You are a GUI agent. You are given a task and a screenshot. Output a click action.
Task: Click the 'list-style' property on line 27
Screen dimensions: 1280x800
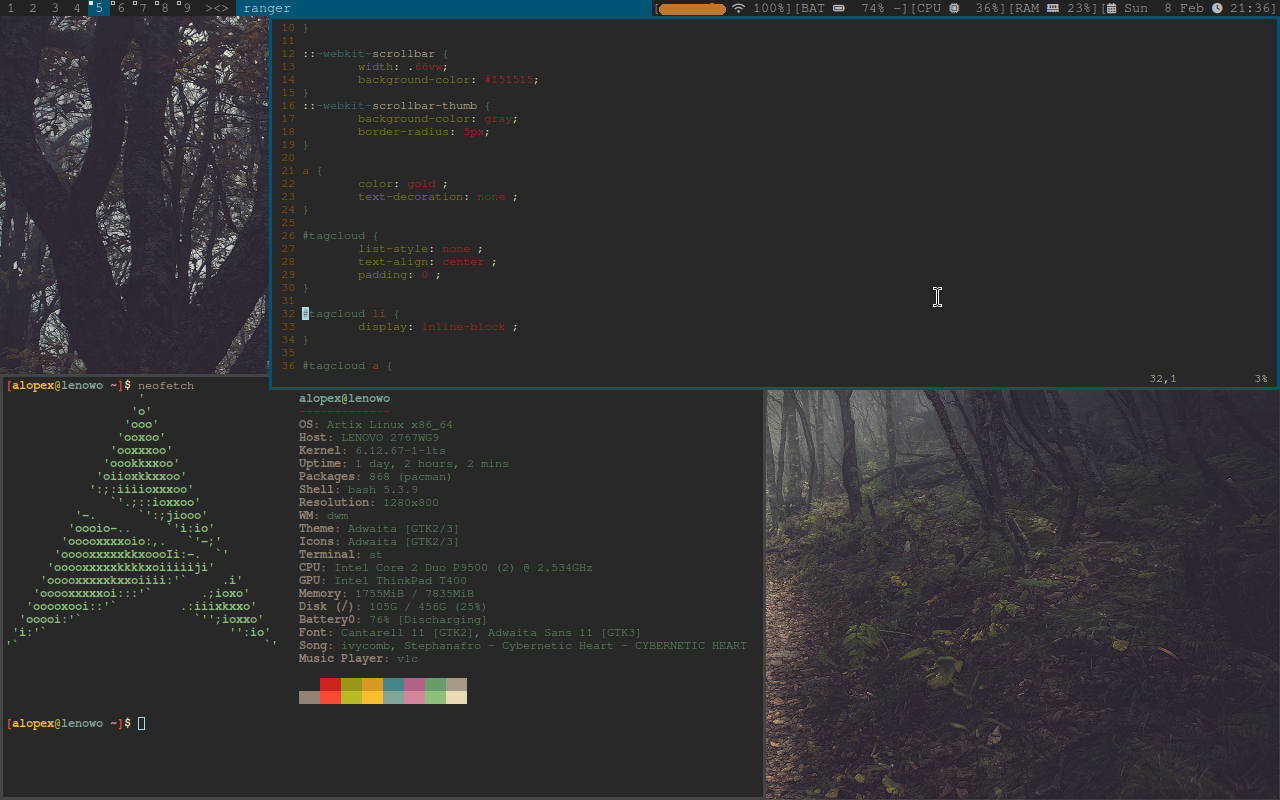point(393,249)
